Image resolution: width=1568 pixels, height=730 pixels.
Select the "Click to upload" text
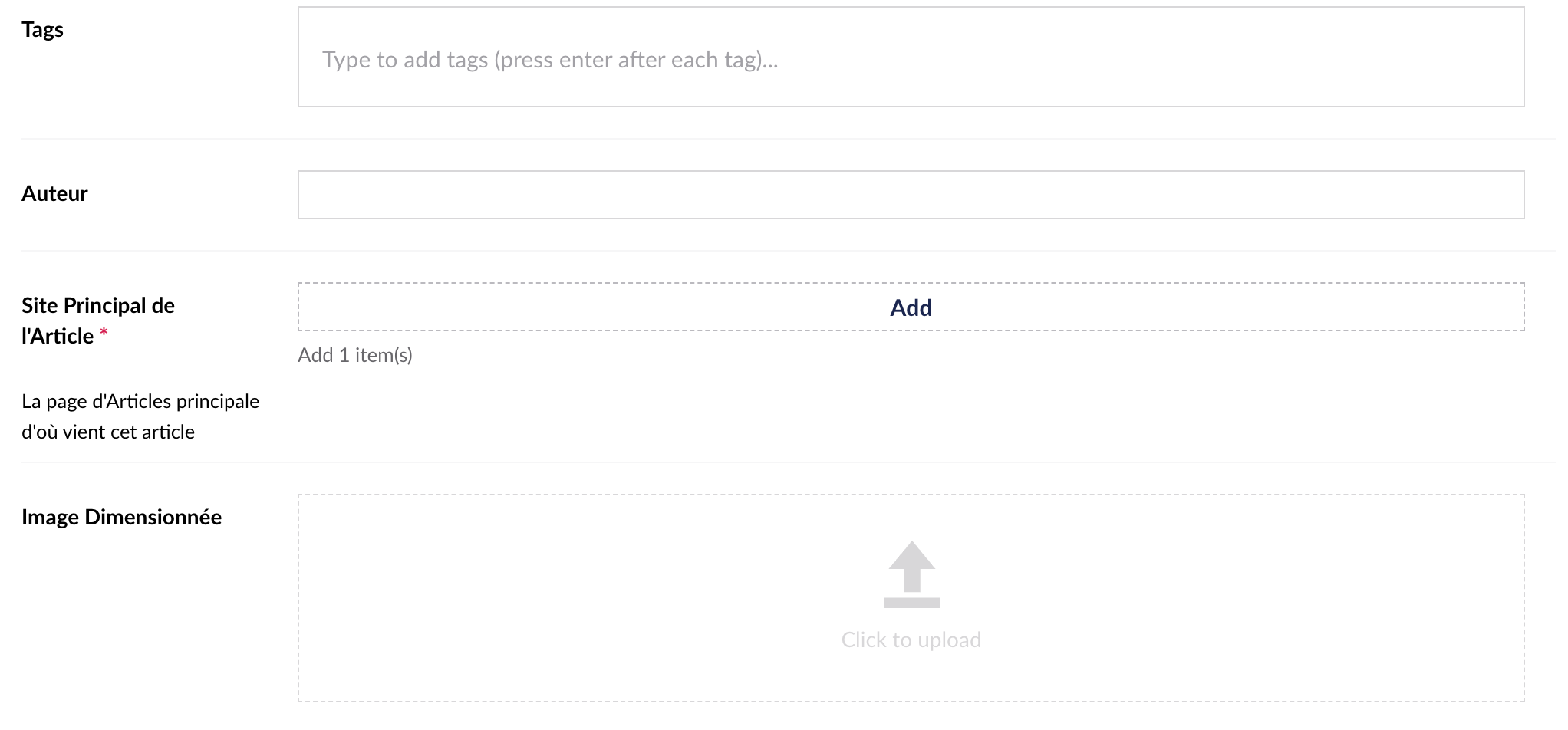[x=911, y=640]
